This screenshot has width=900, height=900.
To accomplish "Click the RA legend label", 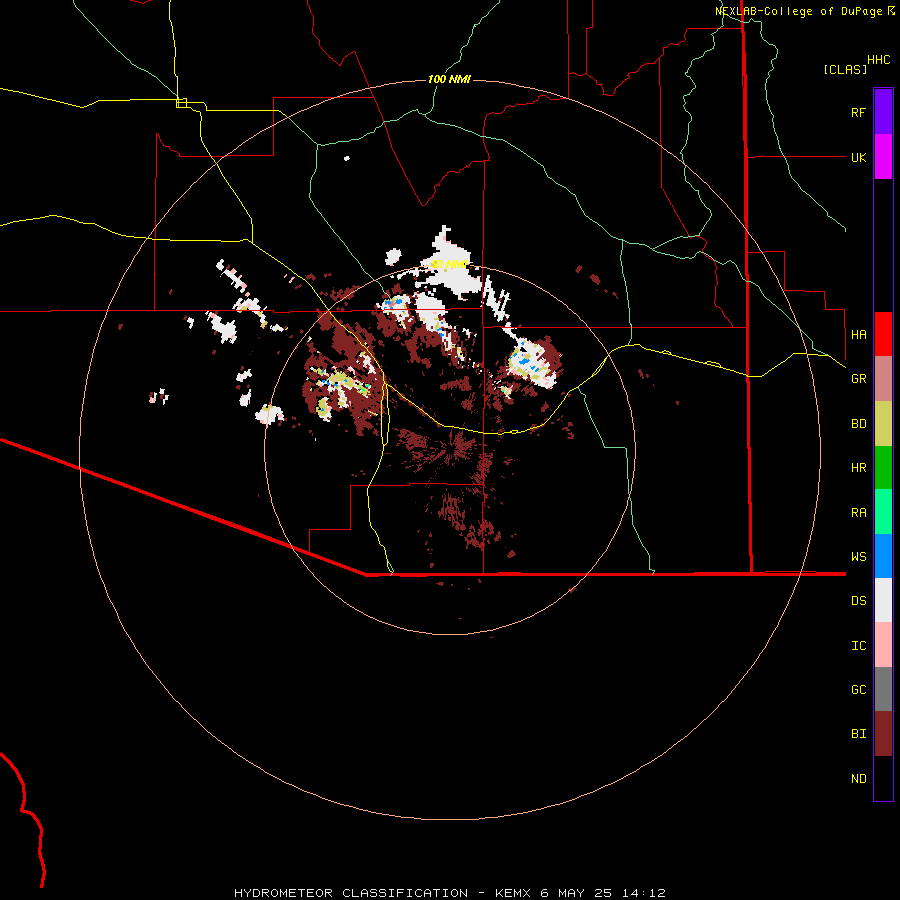I will click(x=858, y=513).
